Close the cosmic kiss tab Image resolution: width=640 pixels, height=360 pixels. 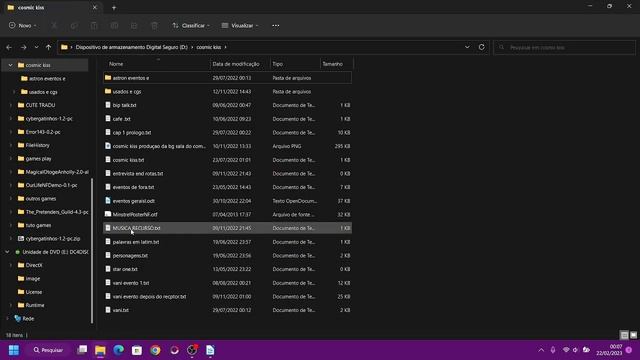pyautogui.click(x=95, y=7)
